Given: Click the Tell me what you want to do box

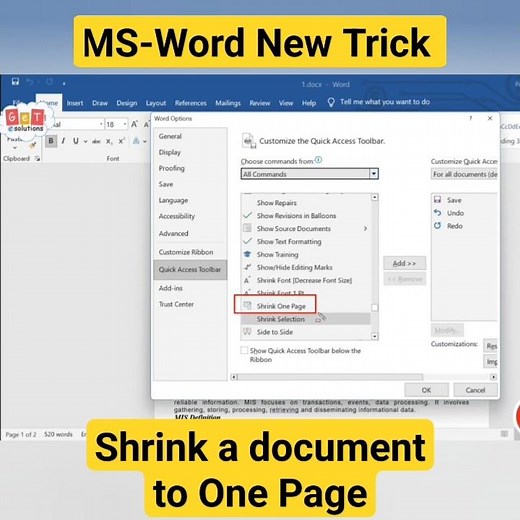Looking at the screenshot, I should coord(385,102).
